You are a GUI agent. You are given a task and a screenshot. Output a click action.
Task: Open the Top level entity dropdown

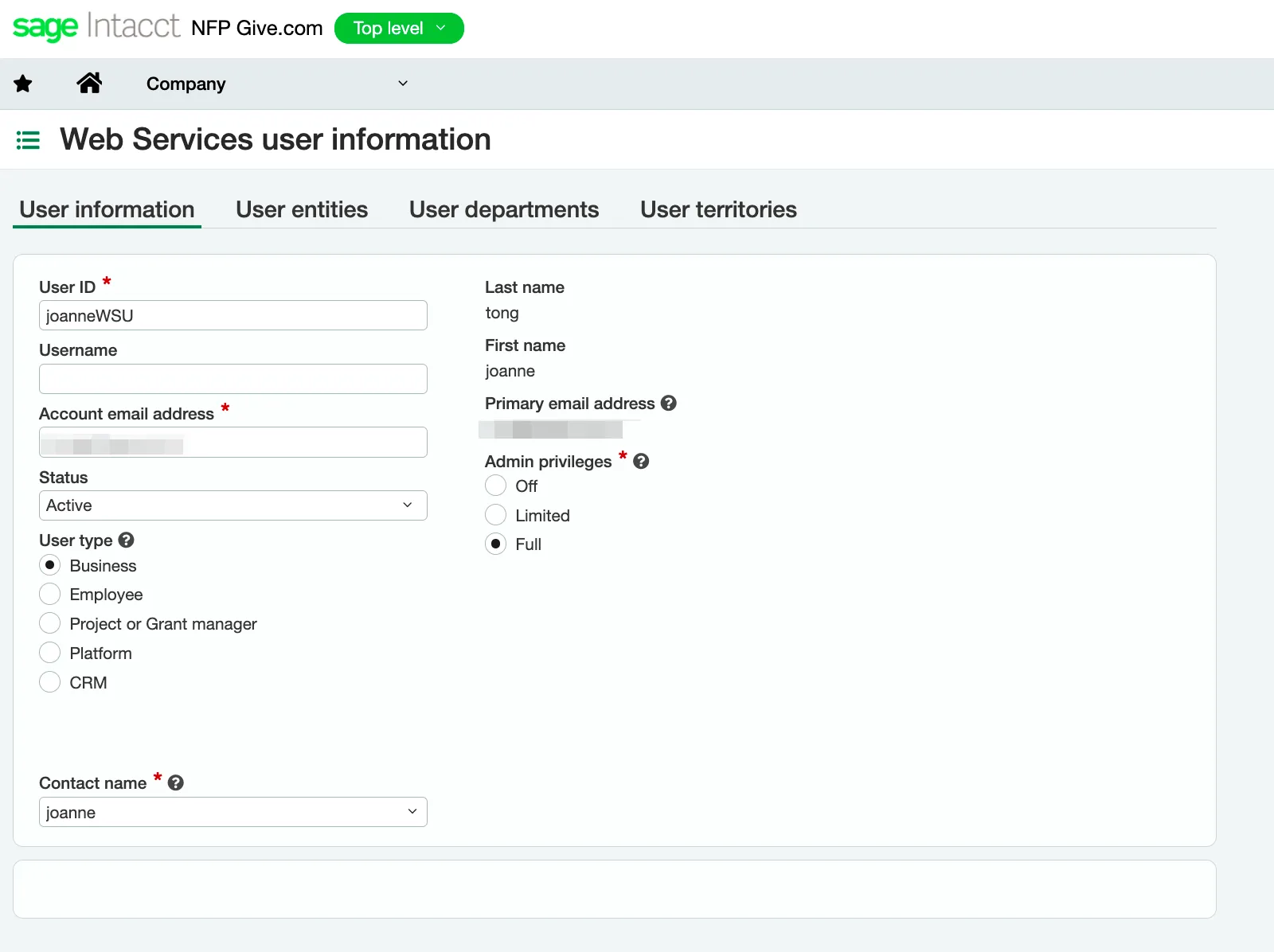pyautogui.click(x=399, y=29)
